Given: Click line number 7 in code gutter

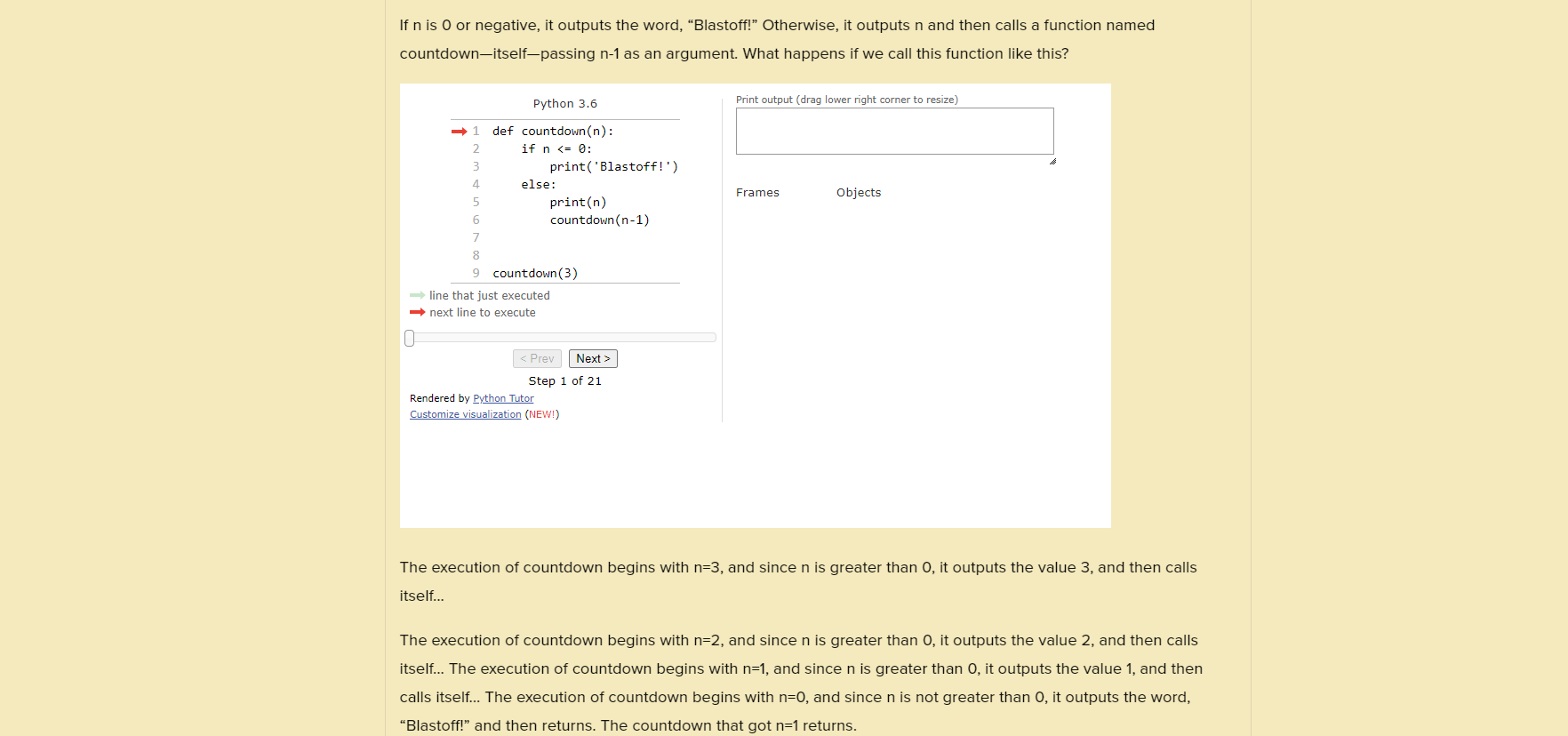Looking at the screenshot, I should (x=476, y=237).
